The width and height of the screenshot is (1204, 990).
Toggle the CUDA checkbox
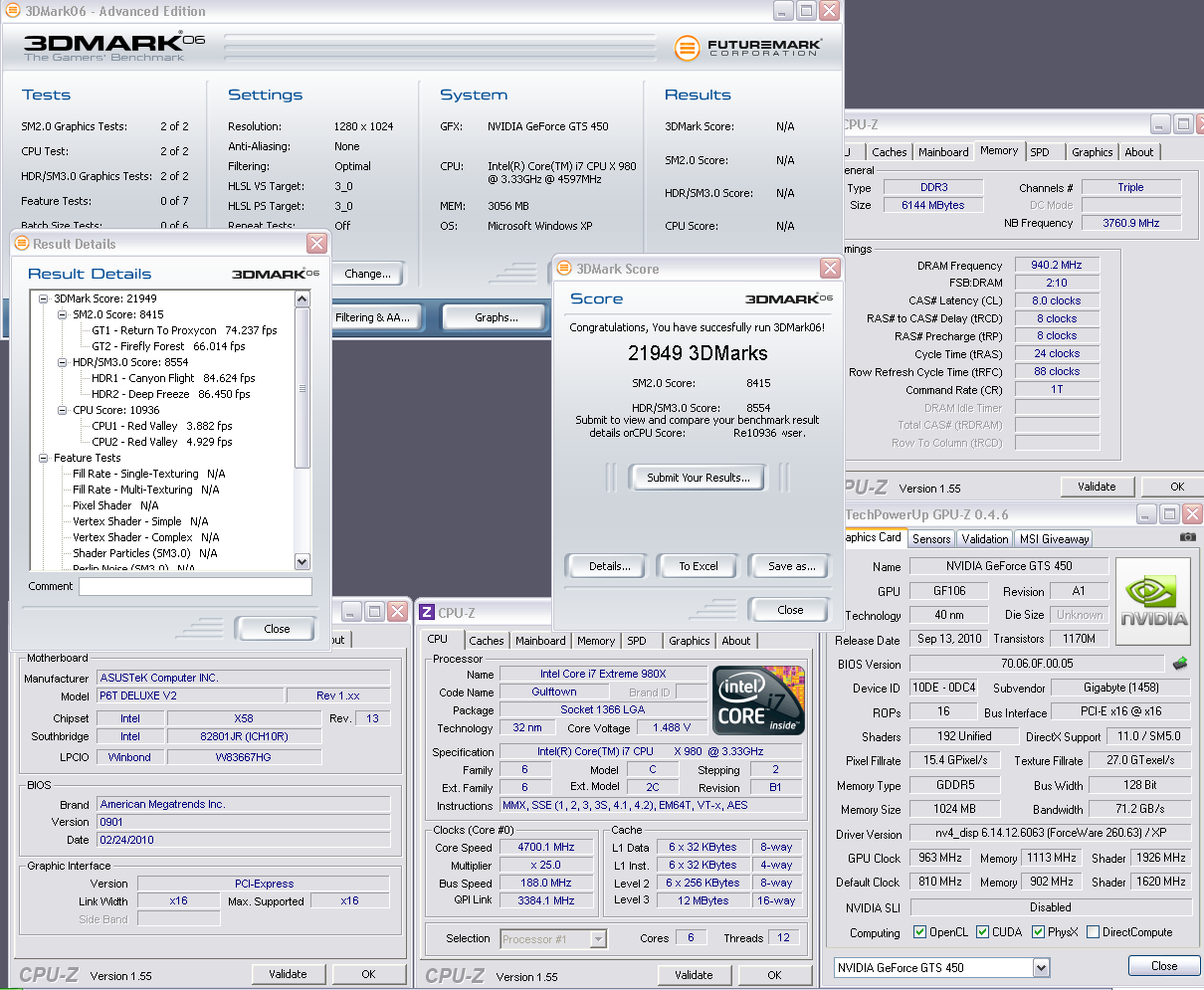click(x=983, y=932)
